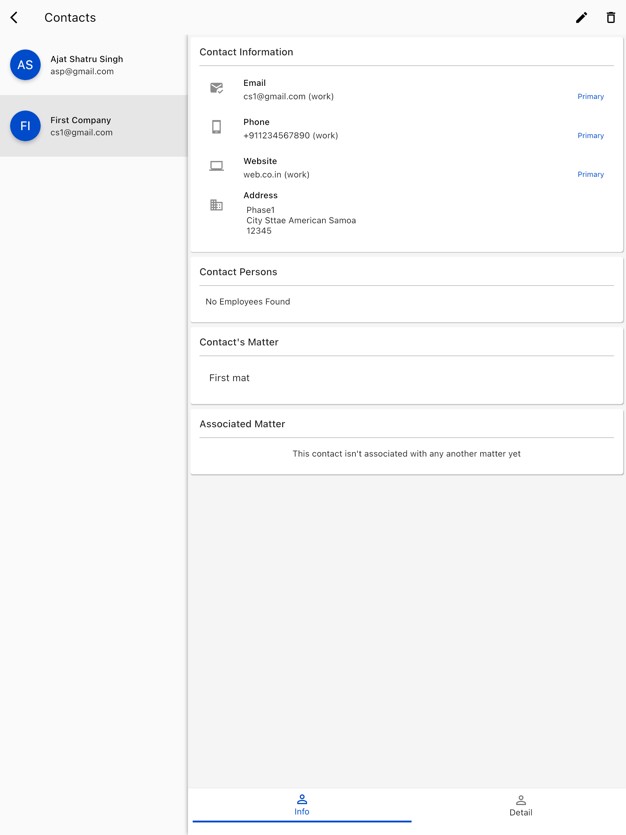Select First Company contact

[81, 126]
